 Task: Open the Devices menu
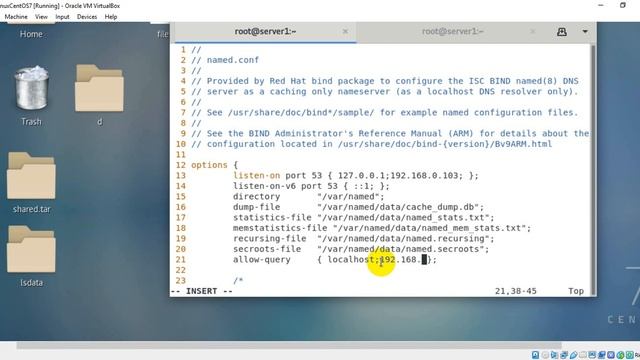(87, 17)
